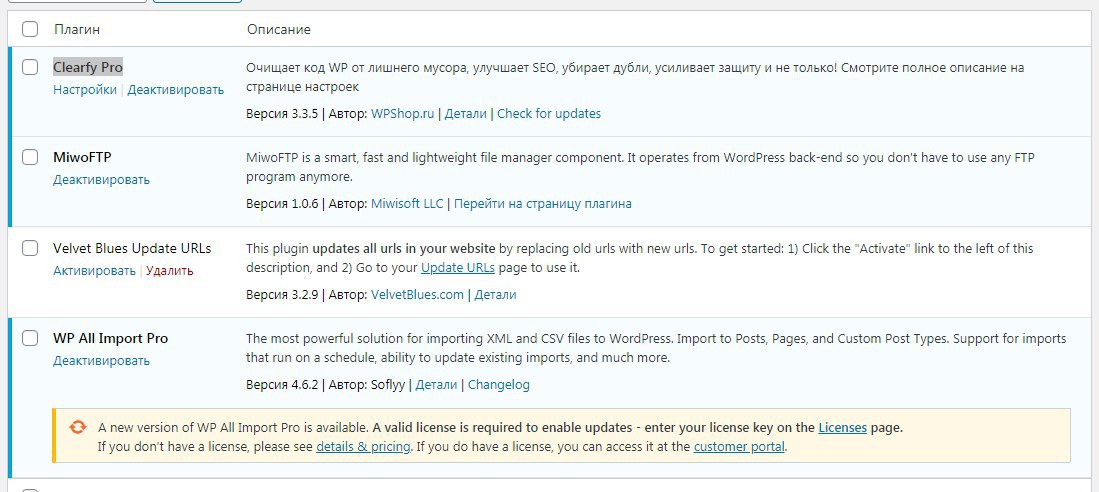1099x492 pixels.
Task: Click Деактивировать under MiwoFTP
Action: point(101,180)
